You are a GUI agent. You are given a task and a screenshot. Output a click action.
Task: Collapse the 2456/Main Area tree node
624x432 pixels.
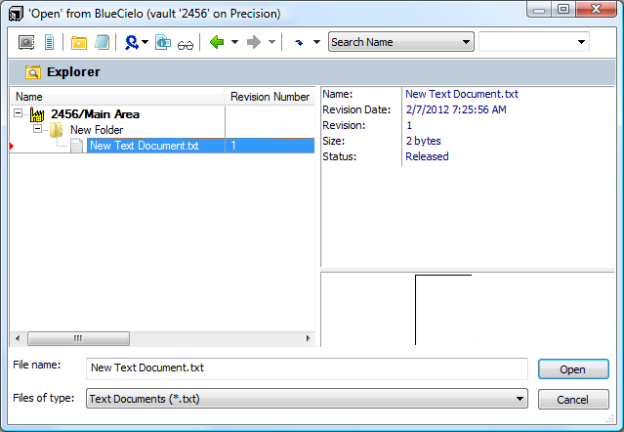coord(18,113)
